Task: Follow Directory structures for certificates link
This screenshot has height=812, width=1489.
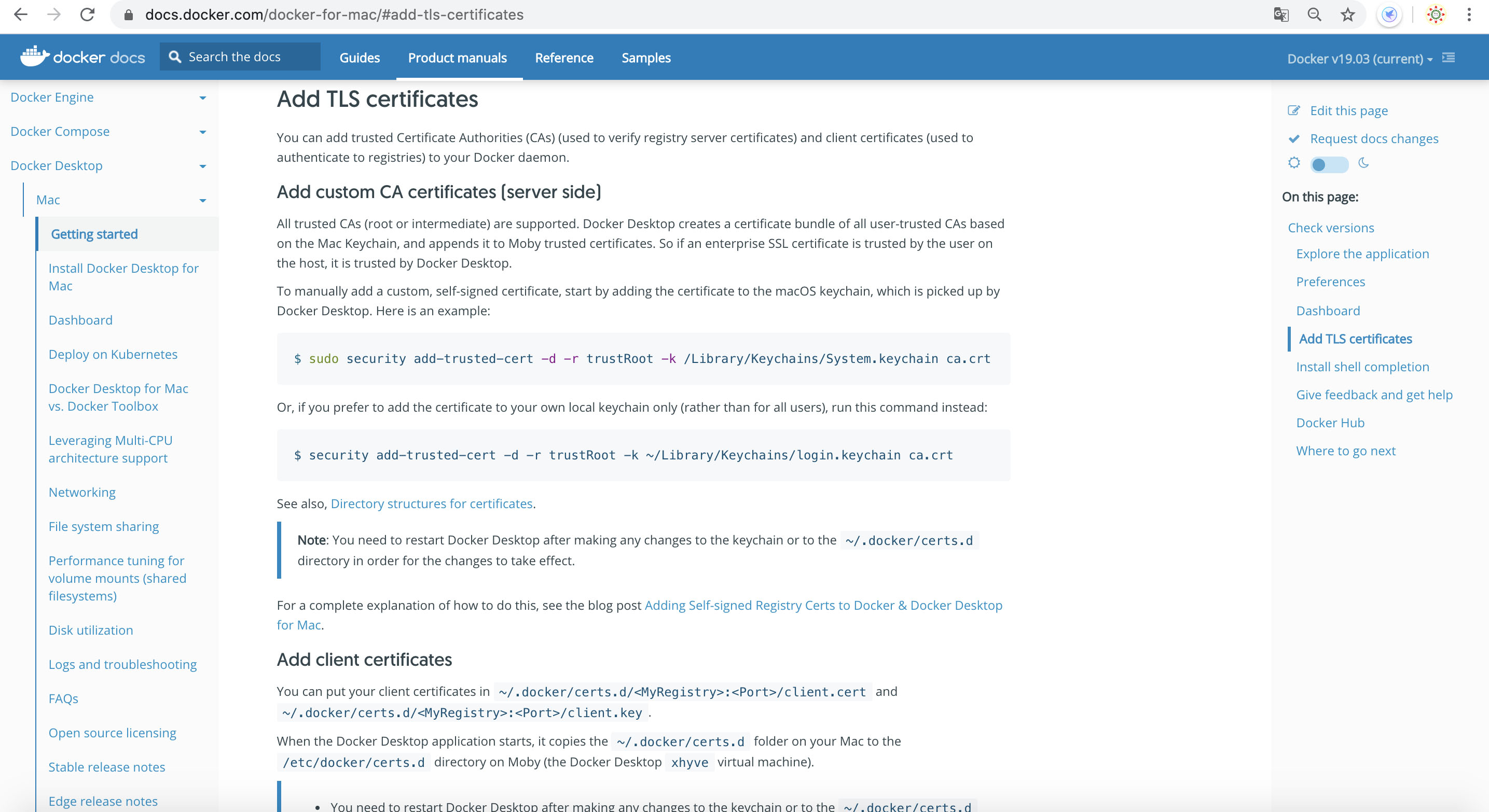Action: pos(431,503)
